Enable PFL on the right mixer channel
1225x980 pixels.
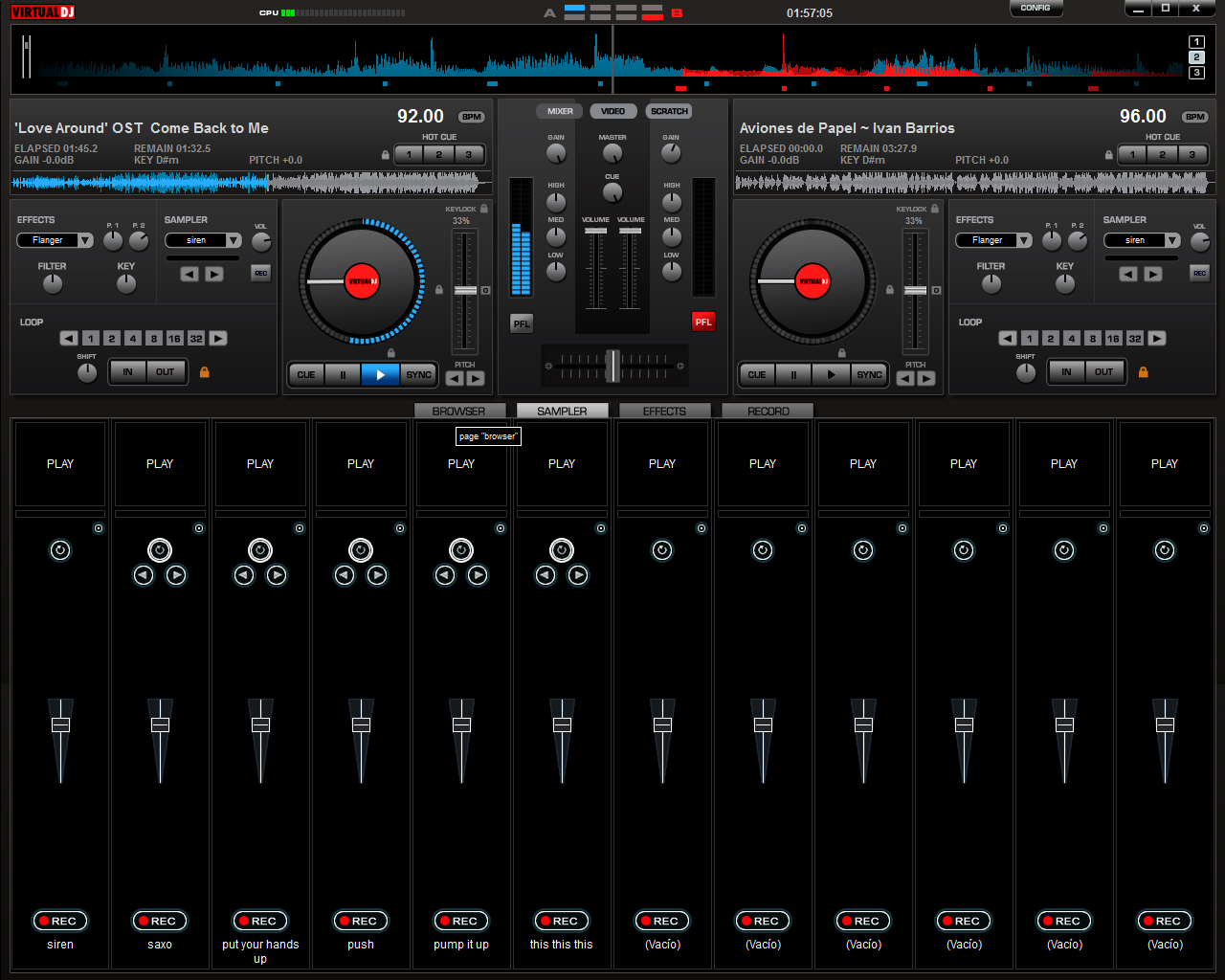703,322
